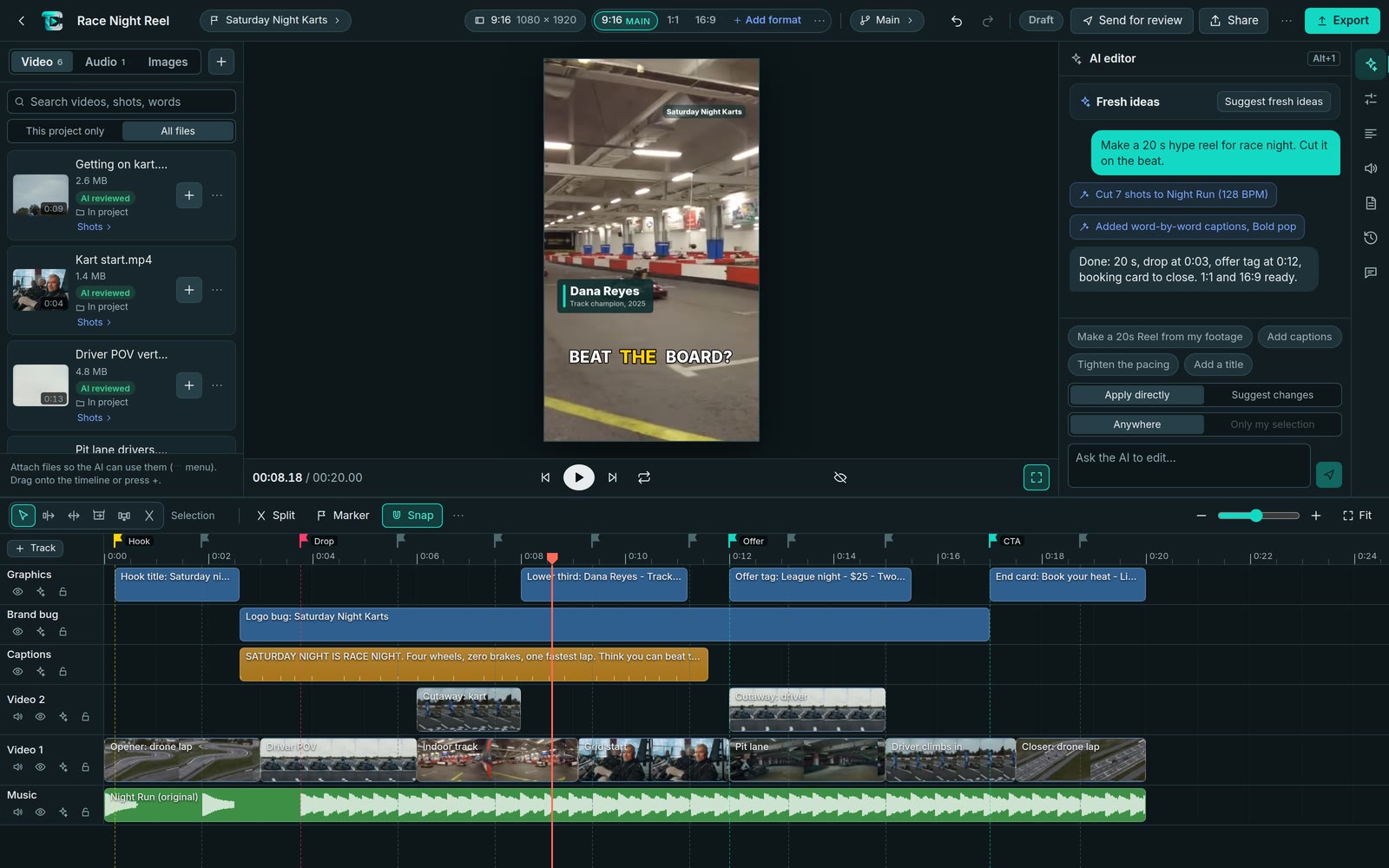1389x868 pixels.
Task: Undo the last edit
Action: [x=957, y=21]
